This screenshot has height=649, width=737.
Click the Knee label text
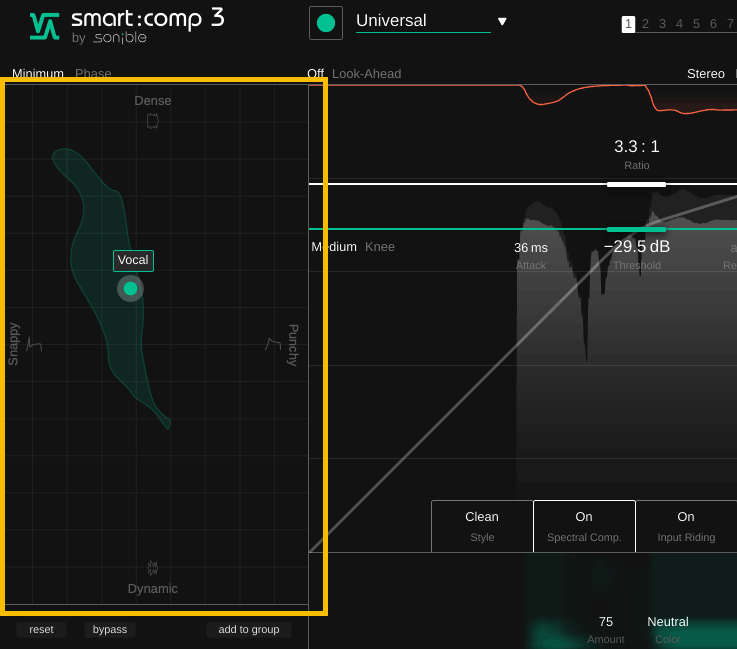tap(380, 247)
